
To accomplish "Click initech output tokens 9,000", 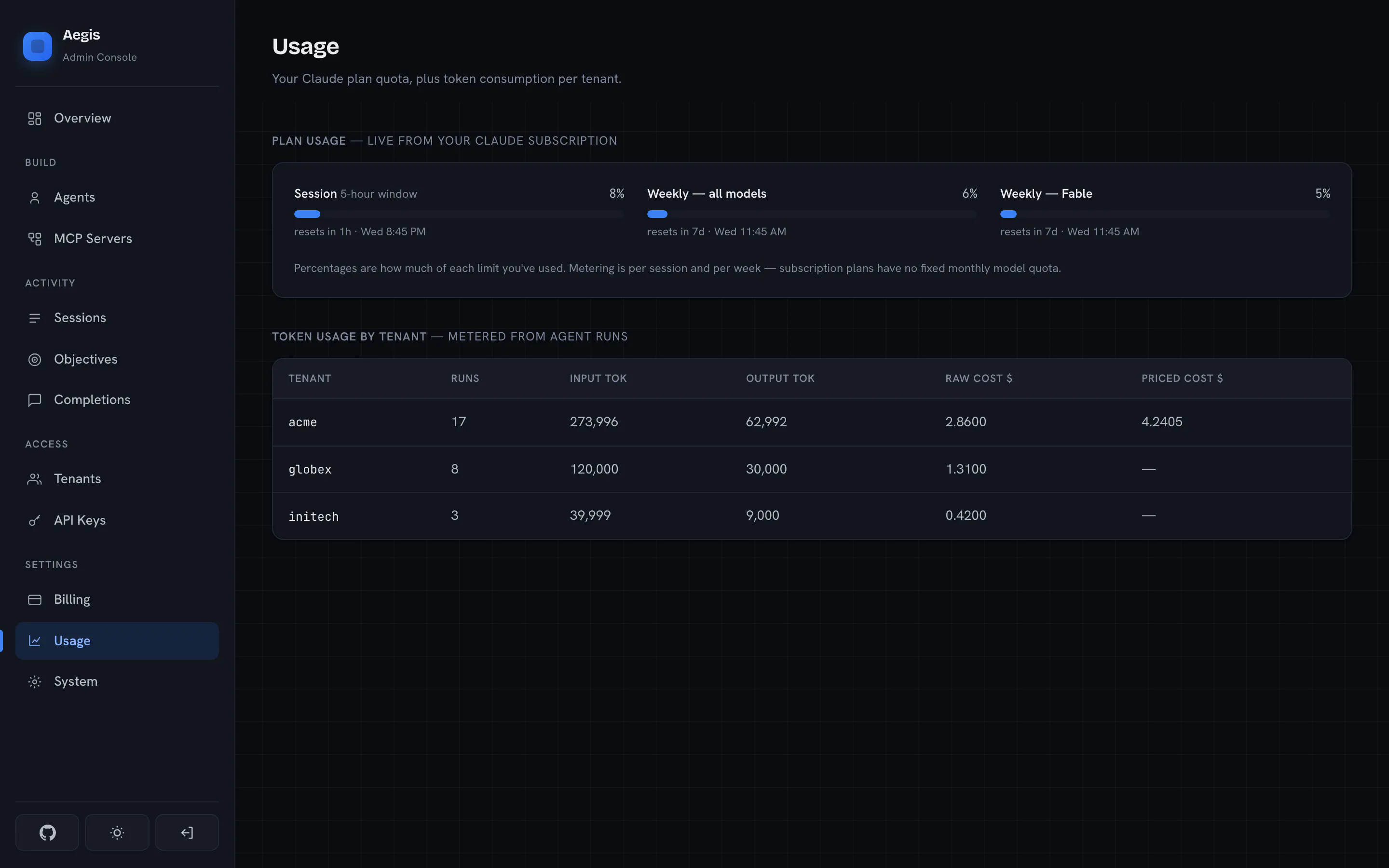I will click(762, 515).
